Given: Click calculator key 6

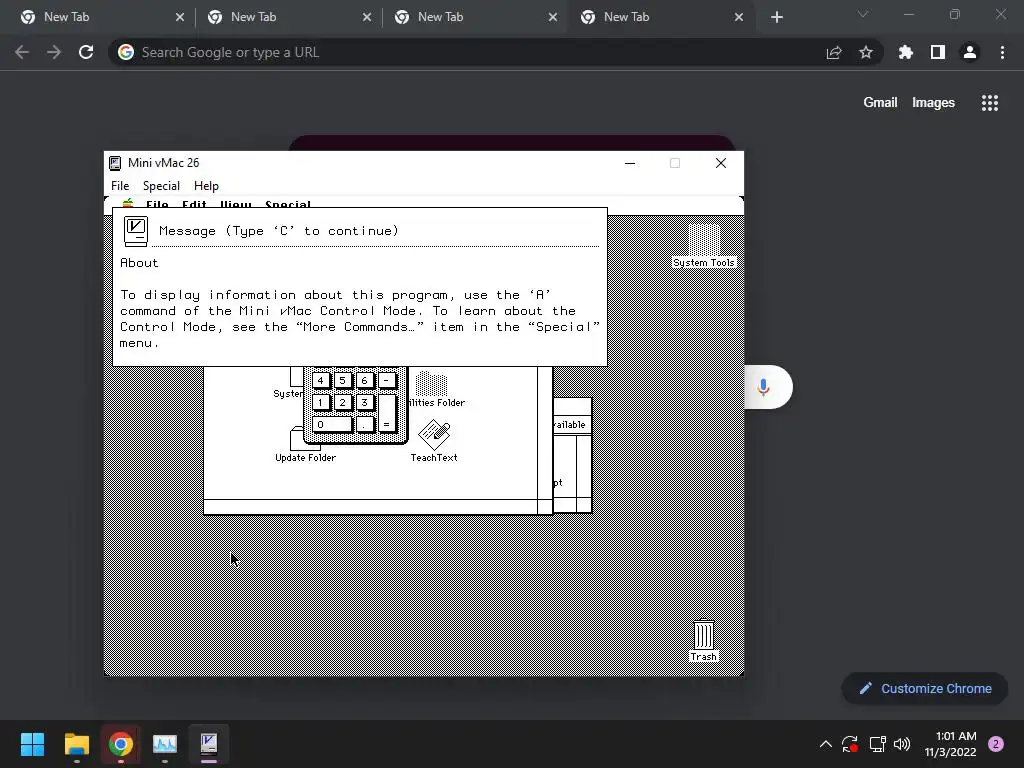Looking at the screenshot, I should coord(364,380).
